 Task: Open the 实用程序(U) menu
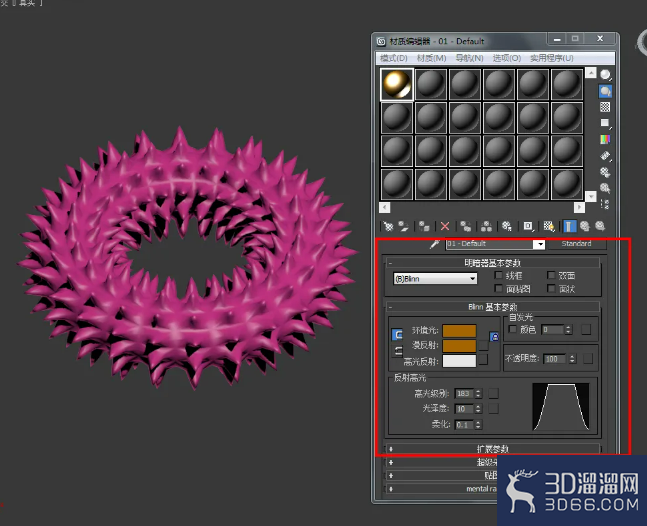(552, 58)
